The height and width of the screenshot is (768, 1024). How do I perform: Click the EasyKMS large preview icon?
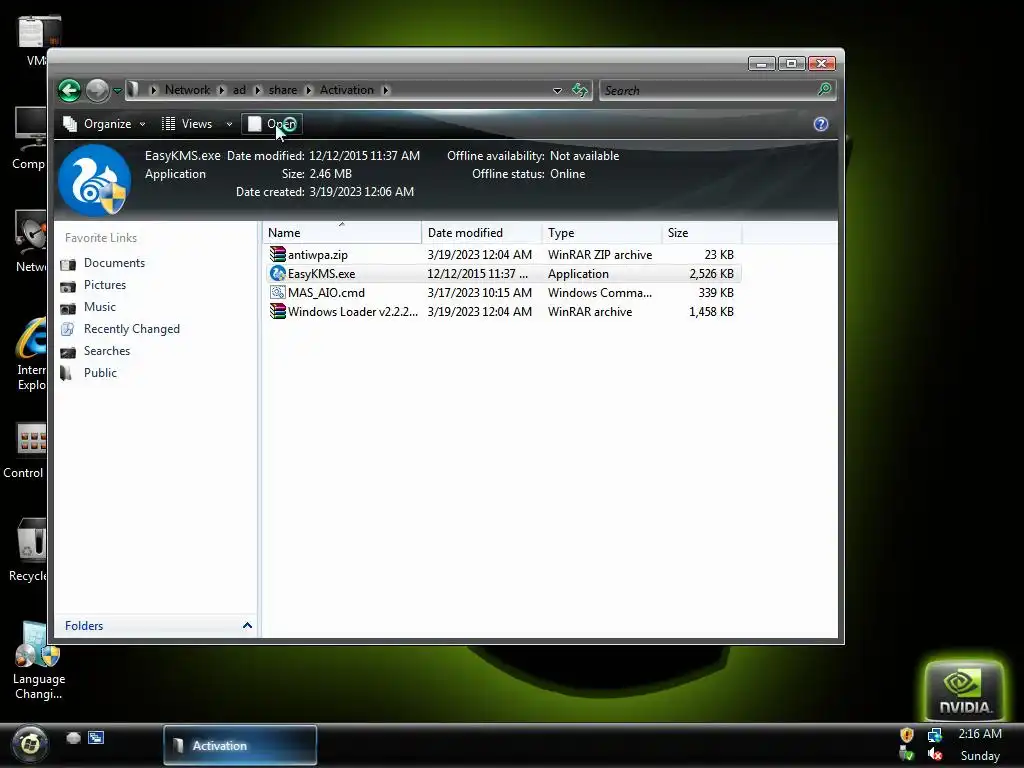pos(94,180)
